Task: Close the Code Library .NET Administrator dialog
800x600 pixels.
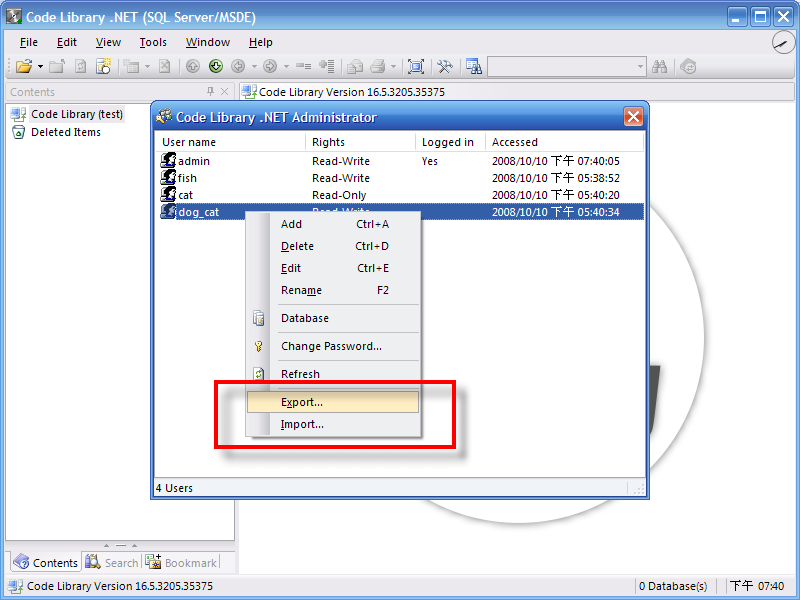Action: coord(633,117)
